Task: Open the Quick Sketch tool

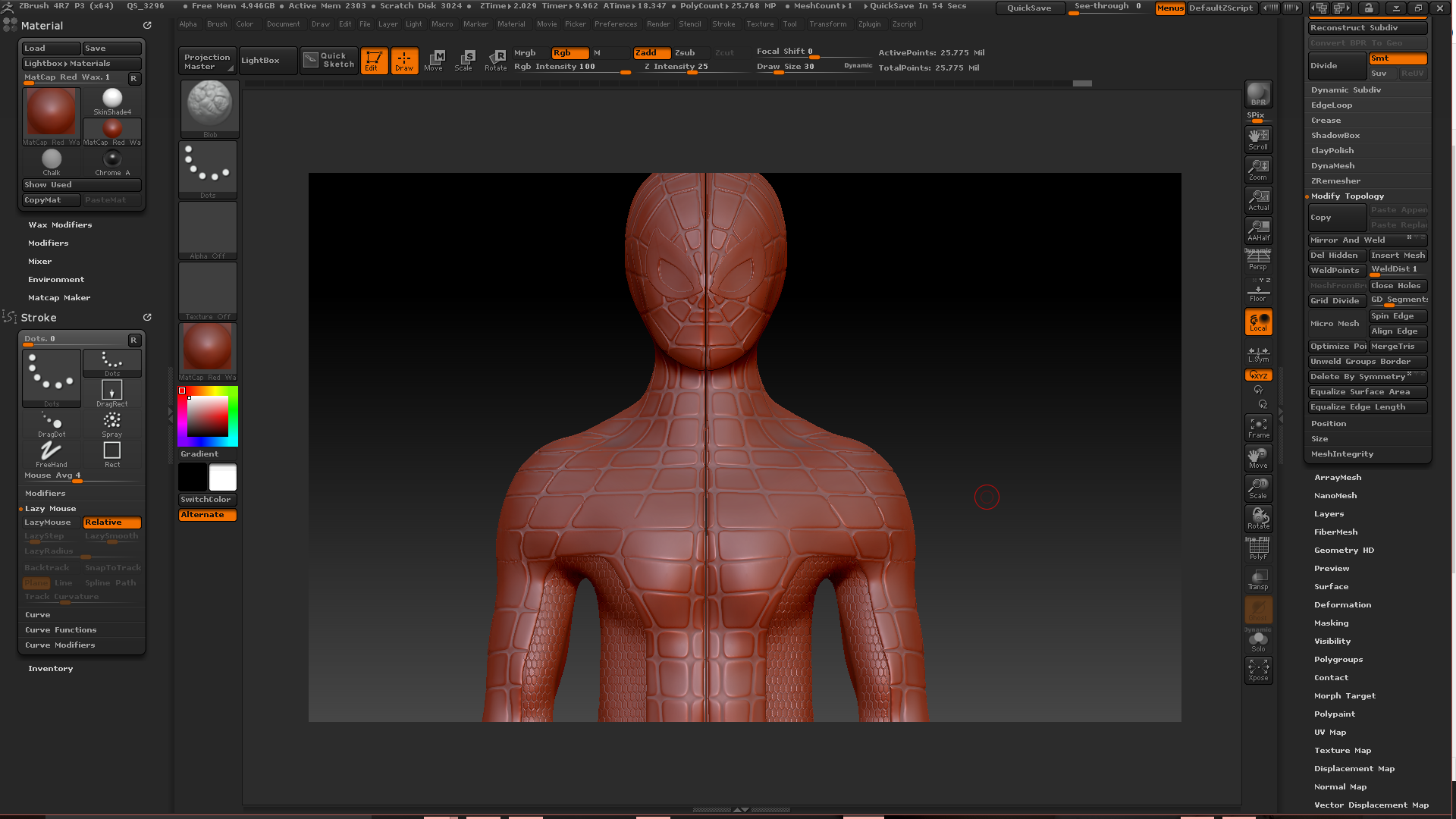Action: coord(329,60)
